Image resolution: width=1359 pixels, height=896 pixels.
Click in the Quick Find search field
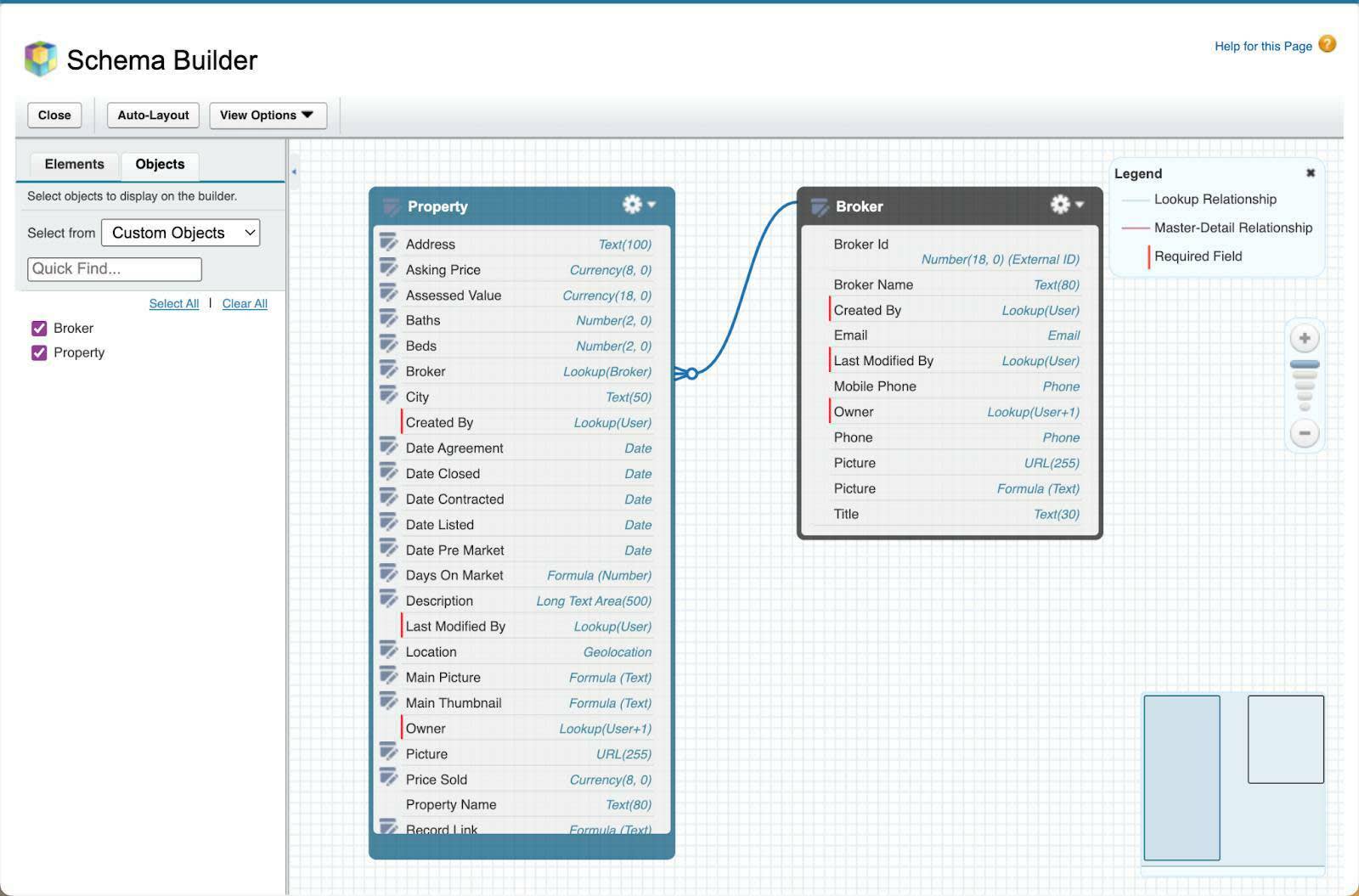coord(115,269)
